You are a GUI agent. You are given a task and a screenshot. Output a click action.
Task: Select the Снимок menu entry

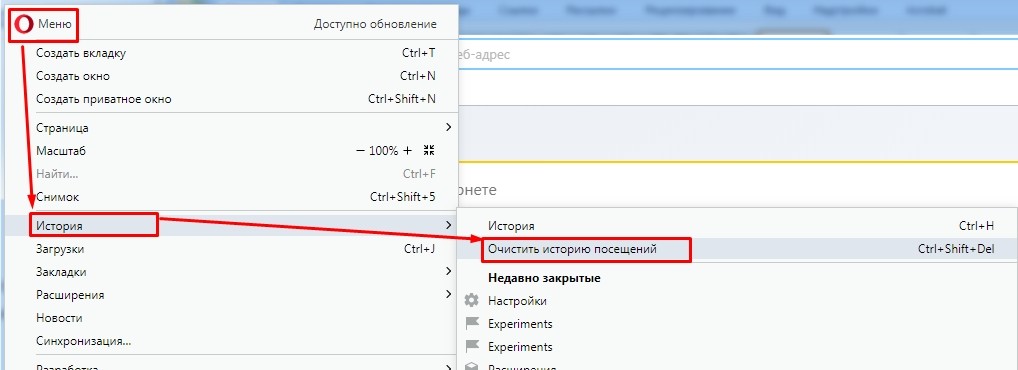click(x=232, y=197)
